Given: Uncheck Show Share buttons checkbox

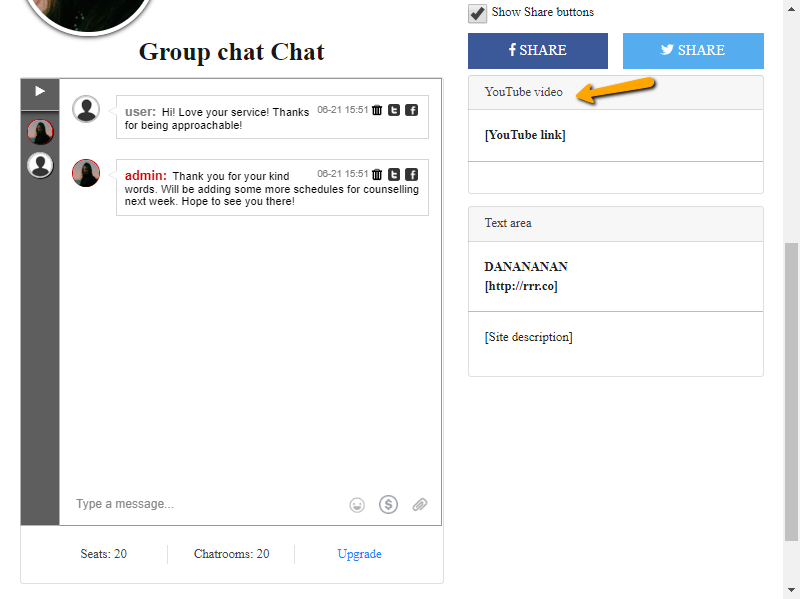Looking at the screenshot, I should (478, 13).
